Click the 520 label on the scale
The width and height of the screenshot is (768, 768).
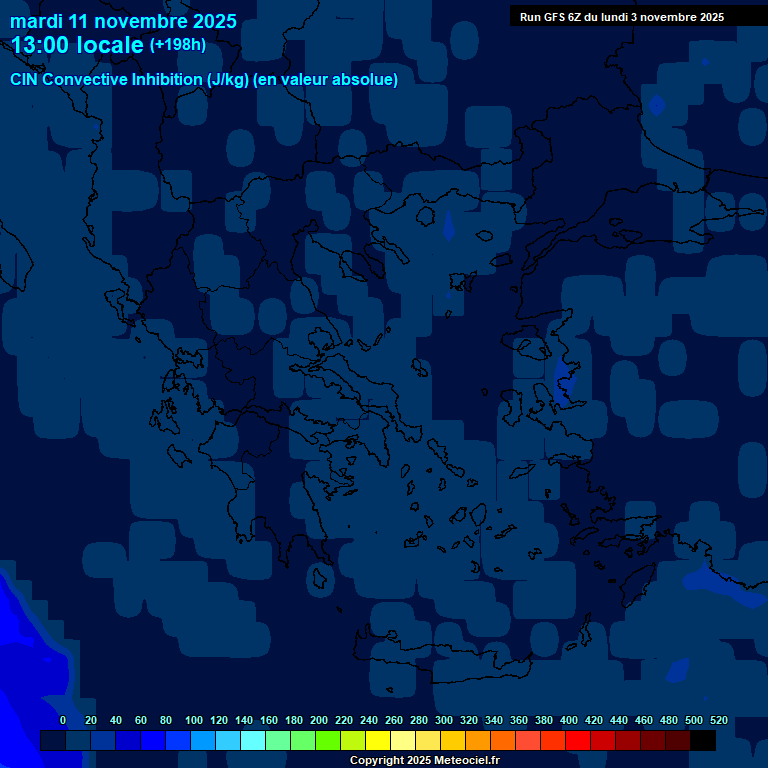718,720
